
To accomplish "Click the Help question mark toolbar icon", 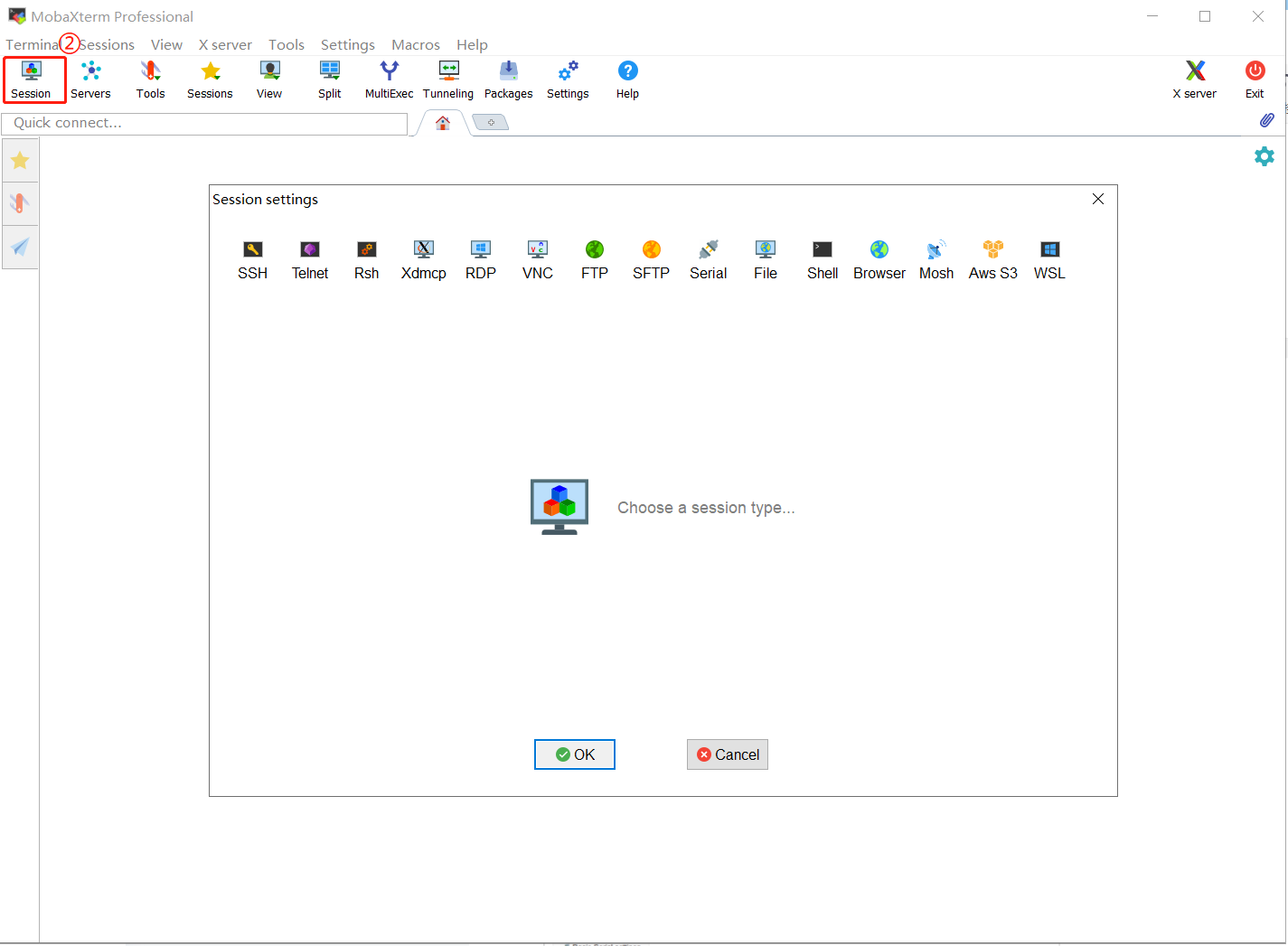I will pyautogui.click(x=627, y=80).
